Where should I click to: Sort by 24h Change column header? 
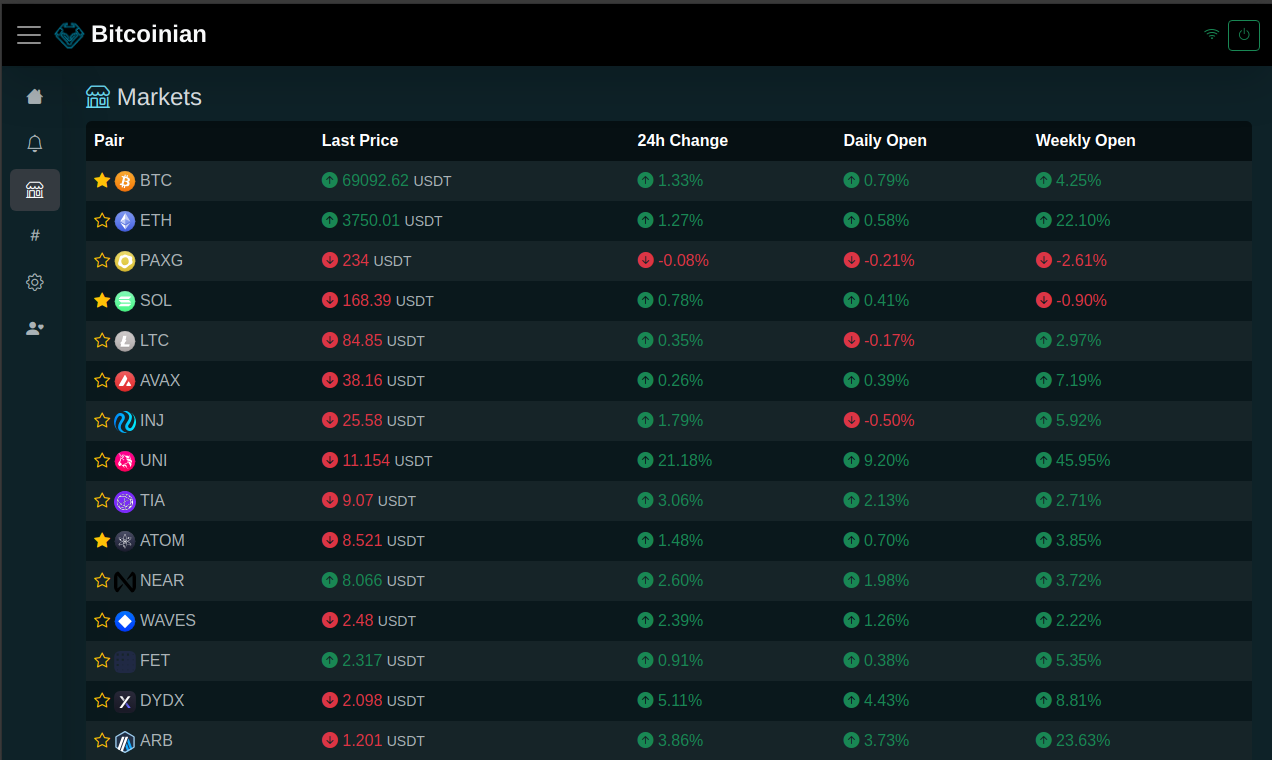(683, 141)
